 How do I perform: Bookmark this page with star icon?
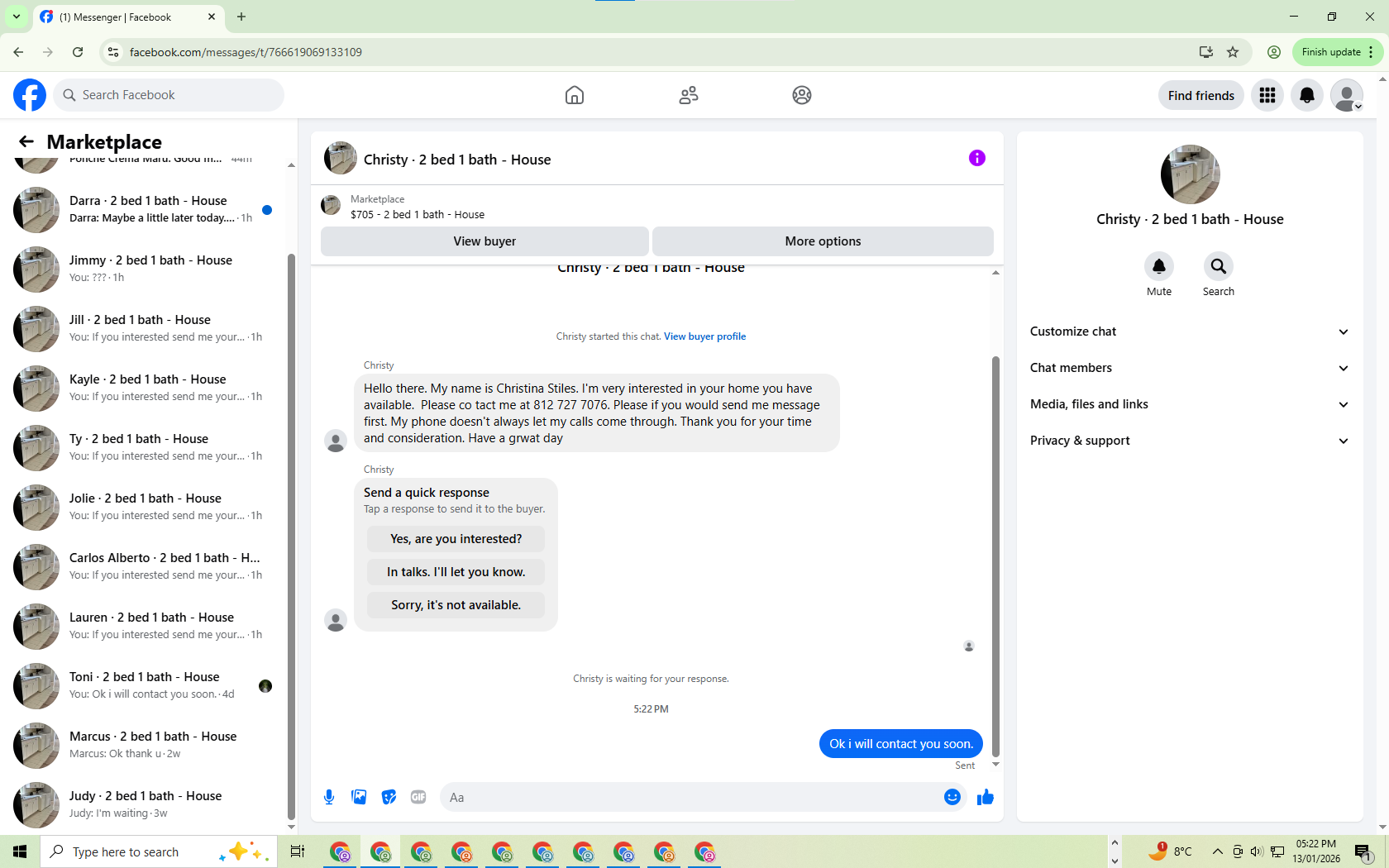(1233, 52)
